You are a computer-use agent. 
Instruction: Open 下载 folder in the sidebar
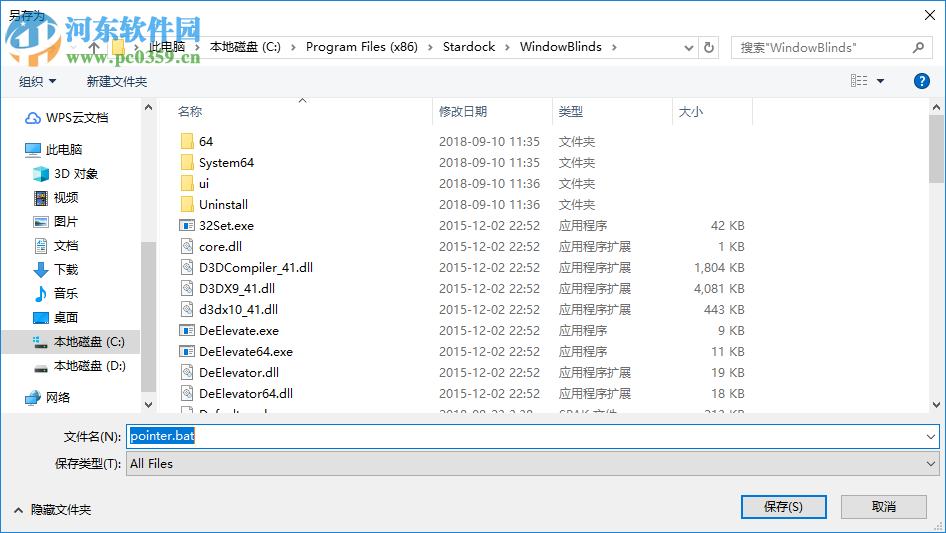(x=56, y=269)
